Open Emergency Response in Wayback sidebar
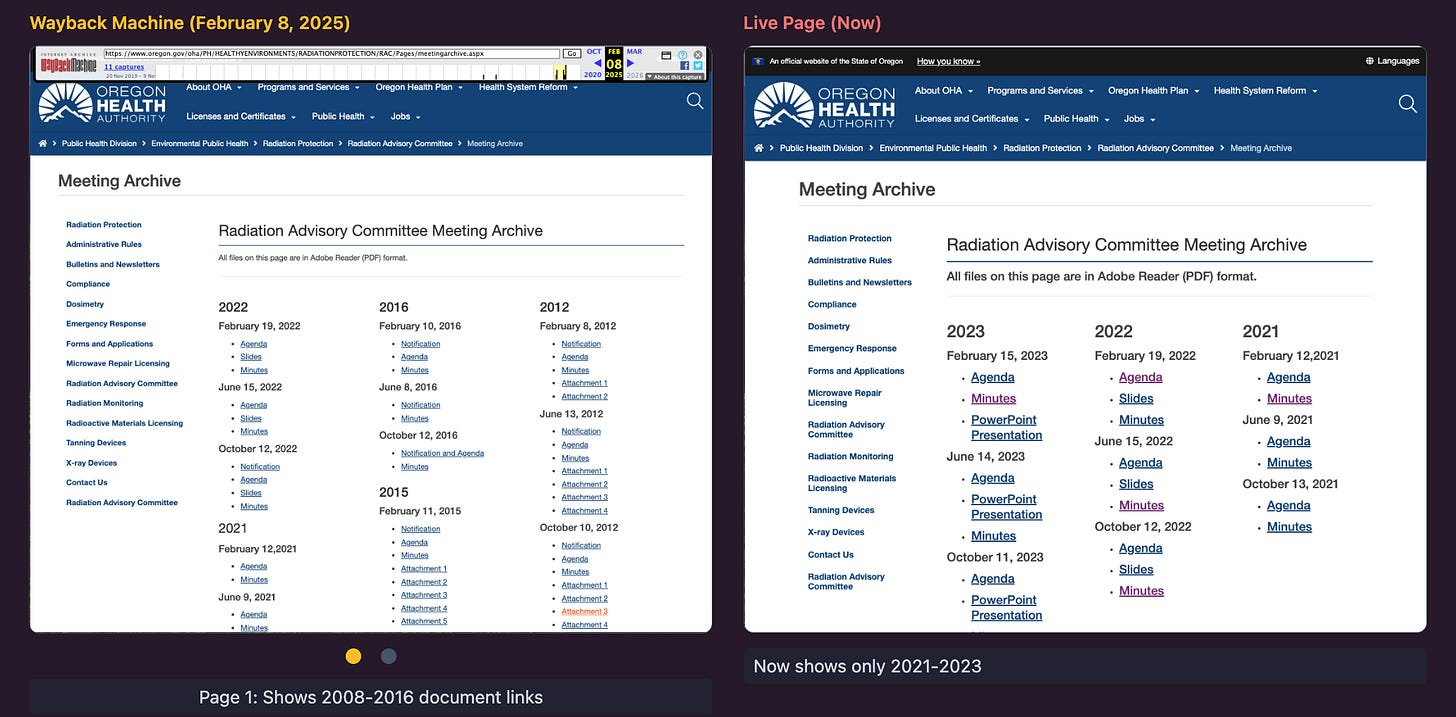 [106, 324]
